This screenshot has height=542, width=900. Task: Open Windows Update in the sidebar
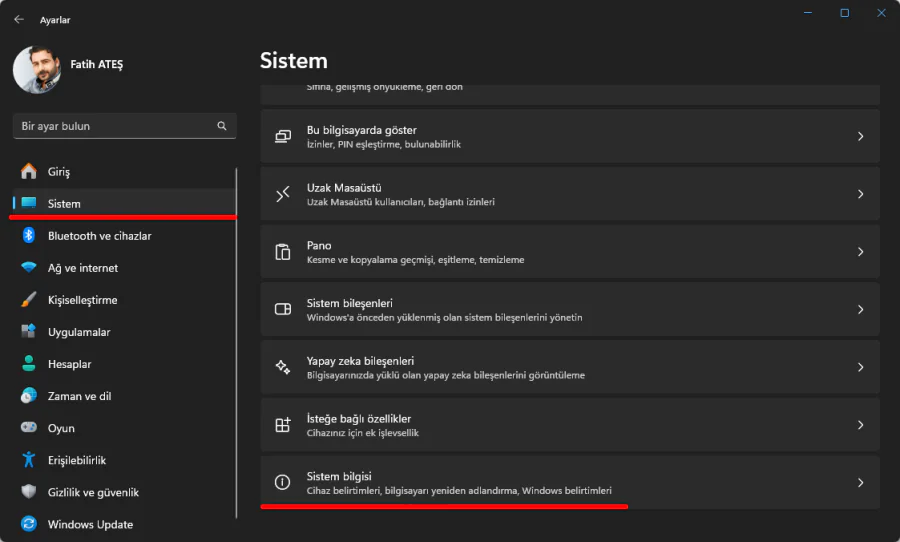pos(124,525)
